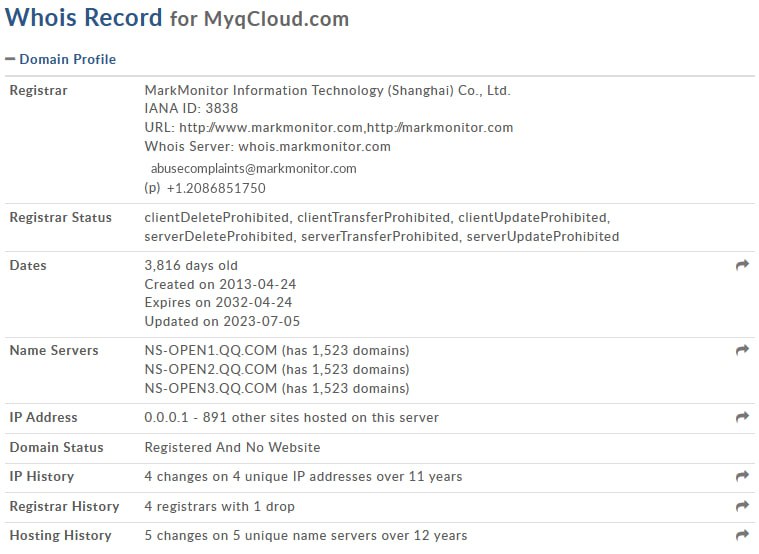Screen dimensions: 759x554
Task: Click the arrow icon for IP History
Action: (742, 477)
